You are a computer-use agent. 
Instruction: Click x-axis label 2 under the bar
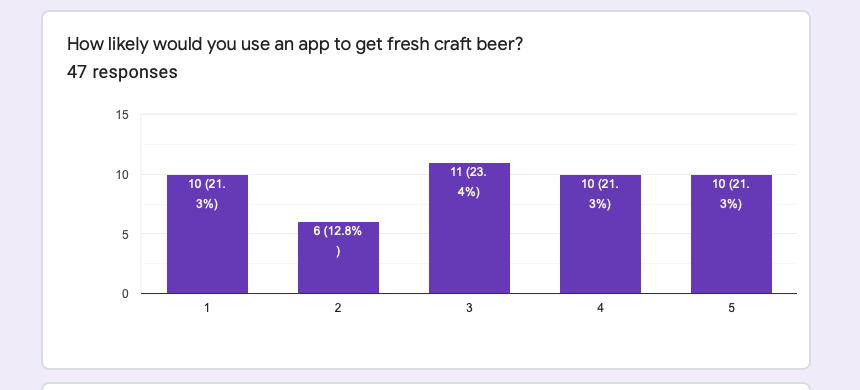click(338, 308)
